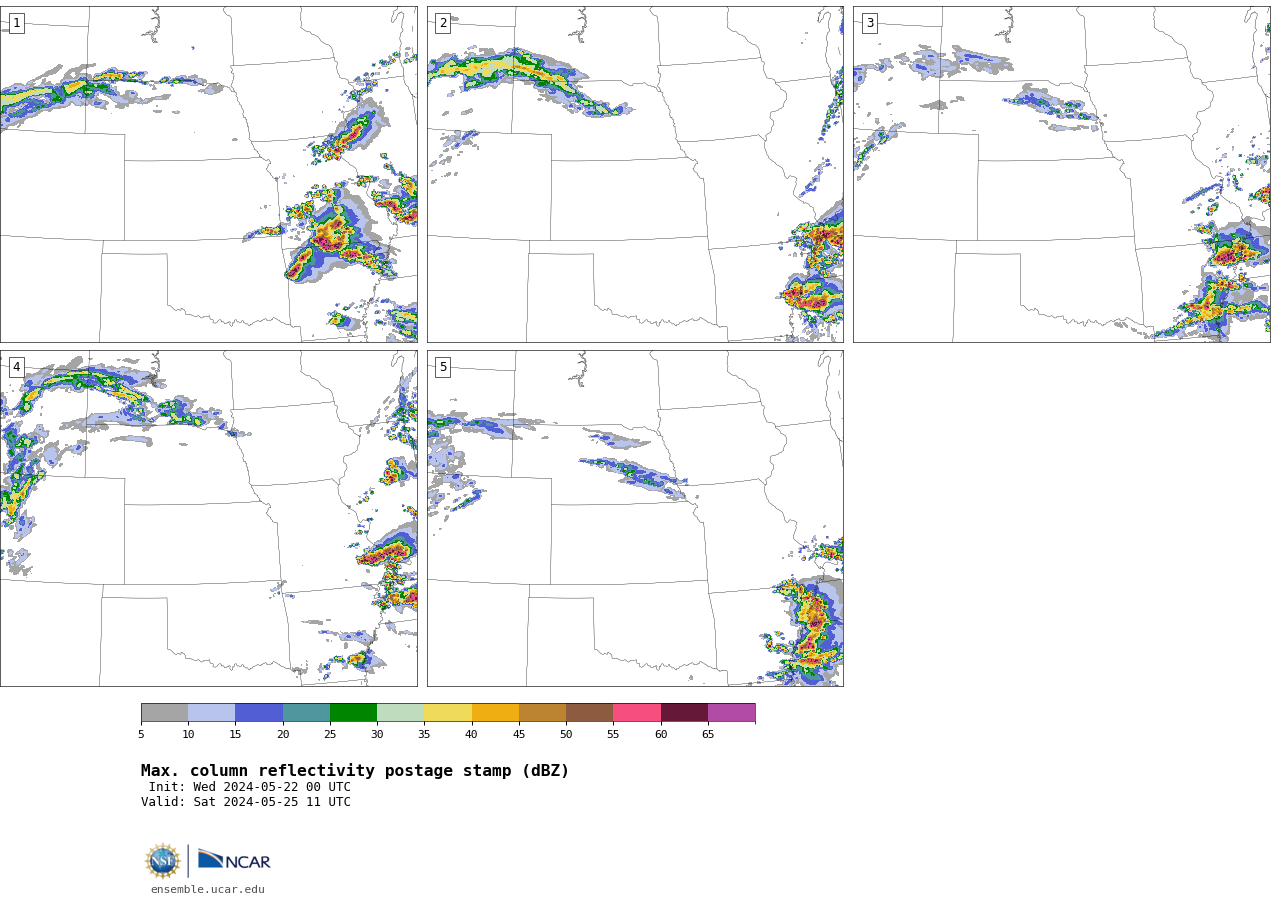
Task: Select the pale green 30-35 dBZ swatch
Action: point(401,713)
